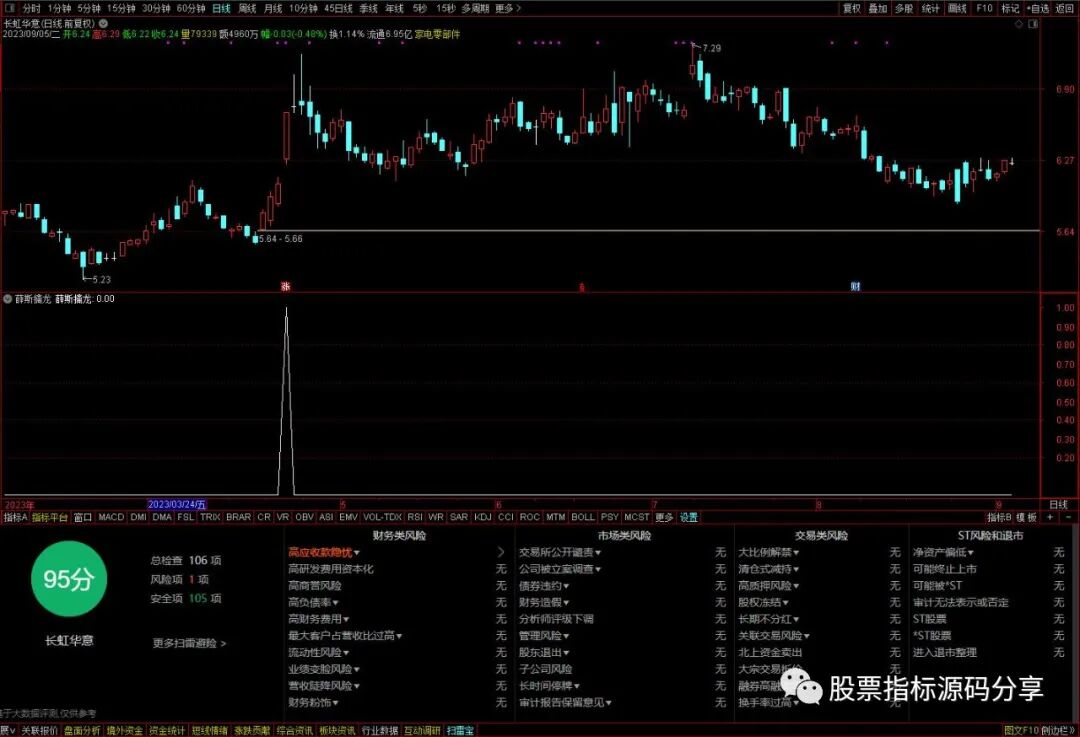Click the blue 财 marker under the chart

855,287
